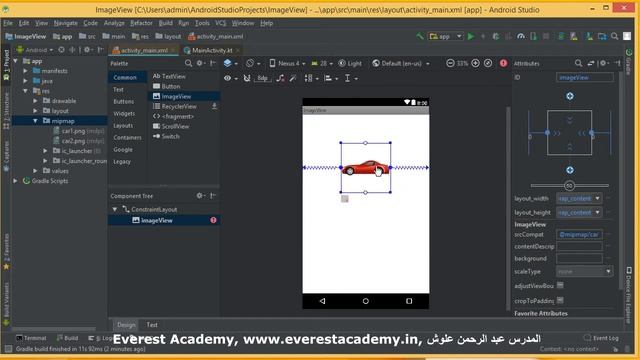The height and width of the screenshot is (360, 640).
Task: Switch to the Text tab at the bottom of the editor
Action: (152, 325)
